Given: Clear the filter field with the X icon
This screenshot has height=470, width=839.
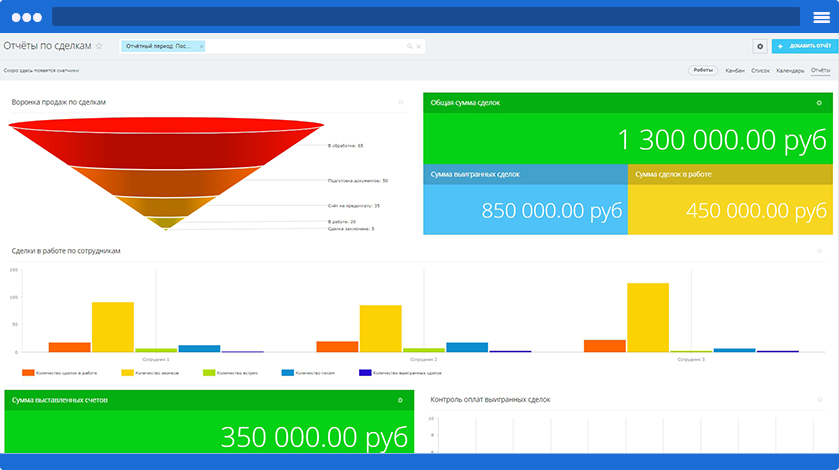Looking at the screenshot, I should point(418,46).
